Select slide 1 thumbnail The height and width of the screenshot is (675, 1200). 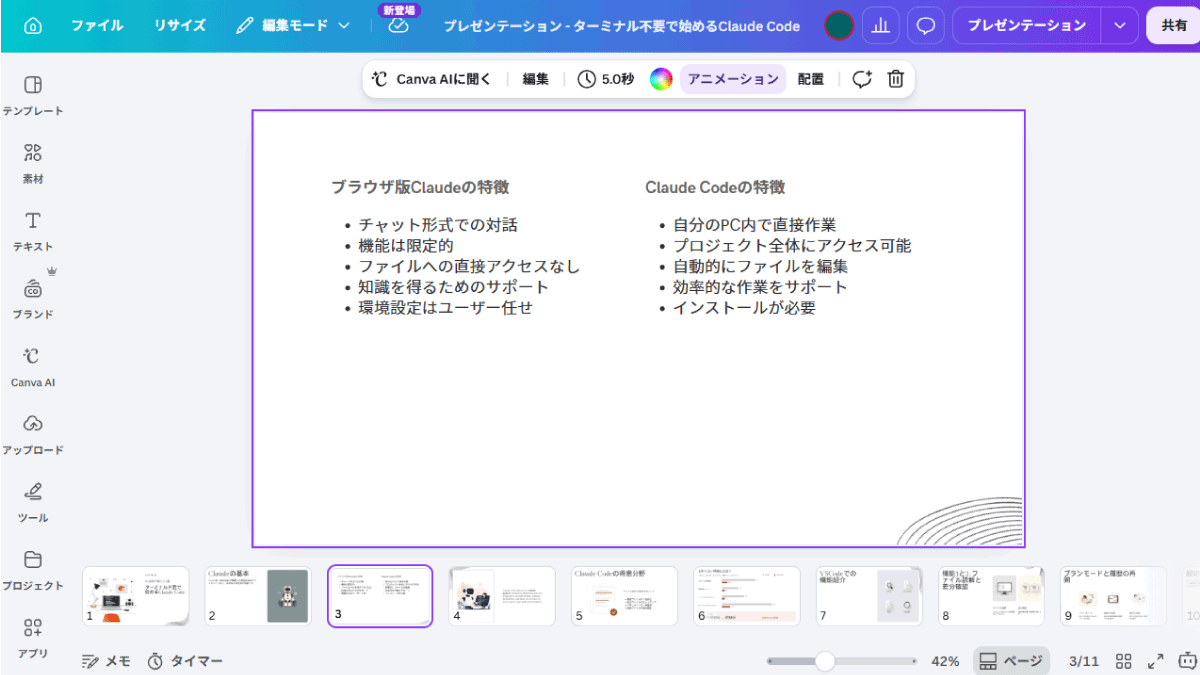pos(136,596)
